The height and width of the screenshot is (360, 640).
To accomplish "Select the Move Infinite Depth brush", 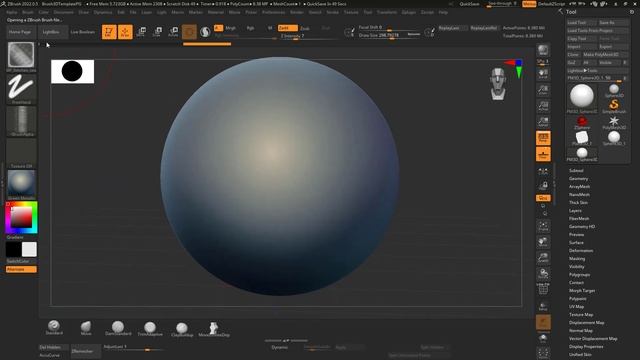I will 214,329.
